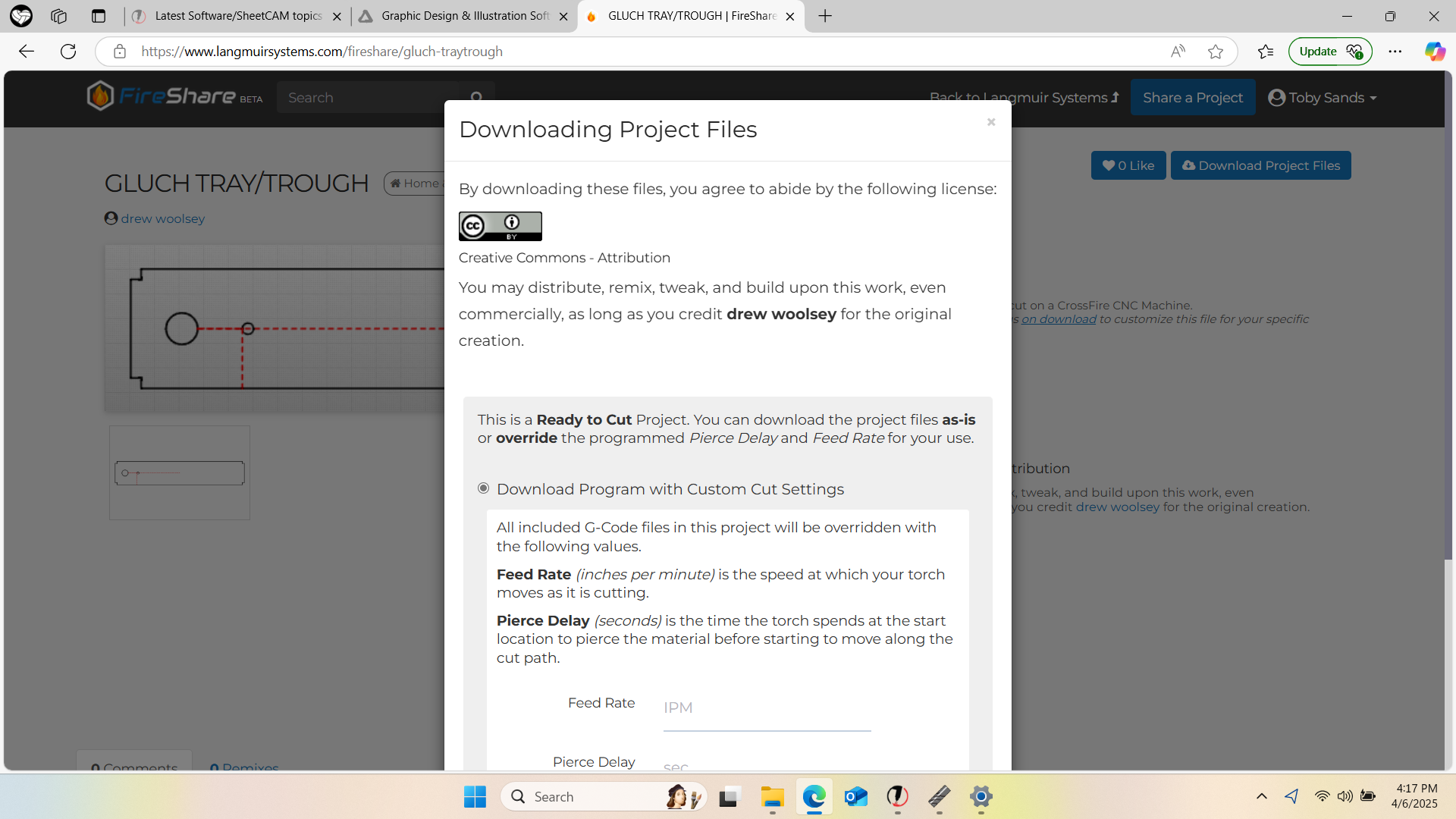Select the small project preview thumbnail

click(x=180, y=472)
